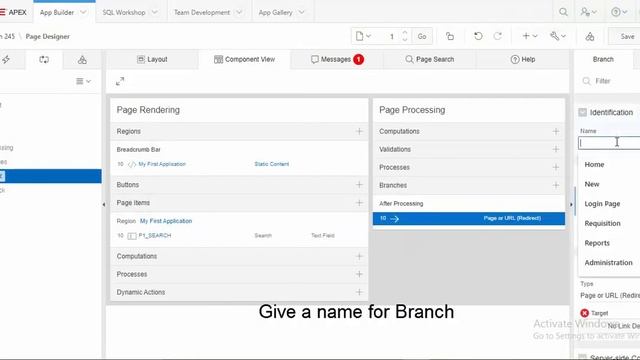The width and height of the screenshot is (640, 360).
Task: Switch to the Processing tab icon
Action: (x=44, y=60)
